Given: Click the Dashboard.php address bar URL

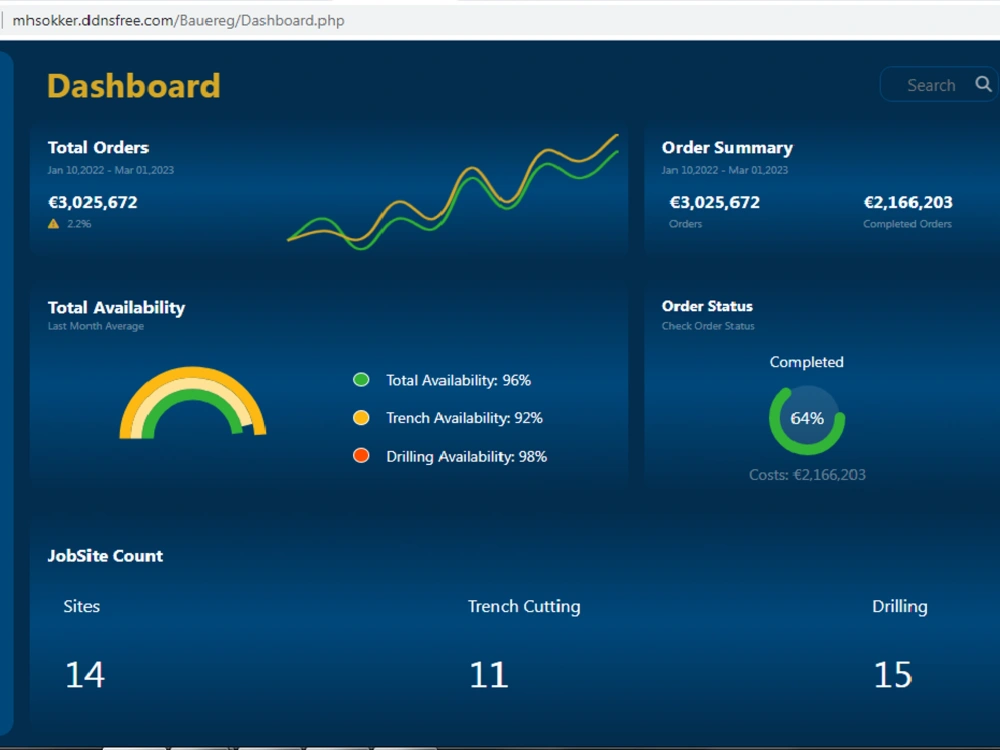Looking at the screenshot, I should coord(180,19).
